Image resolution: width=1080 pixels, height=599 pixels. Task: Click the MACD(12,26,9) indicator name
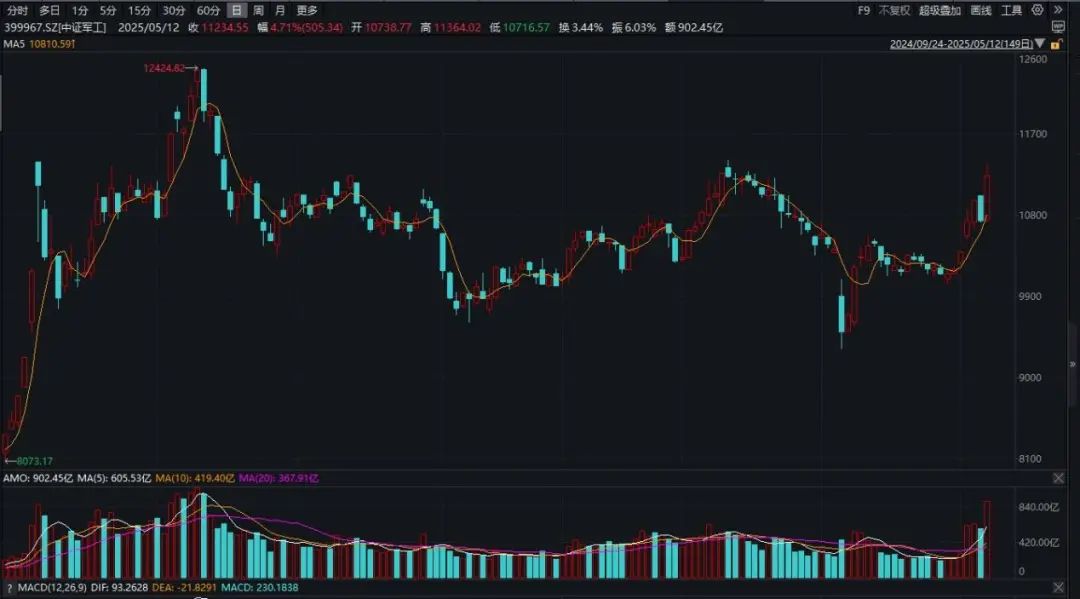point(52,587)
